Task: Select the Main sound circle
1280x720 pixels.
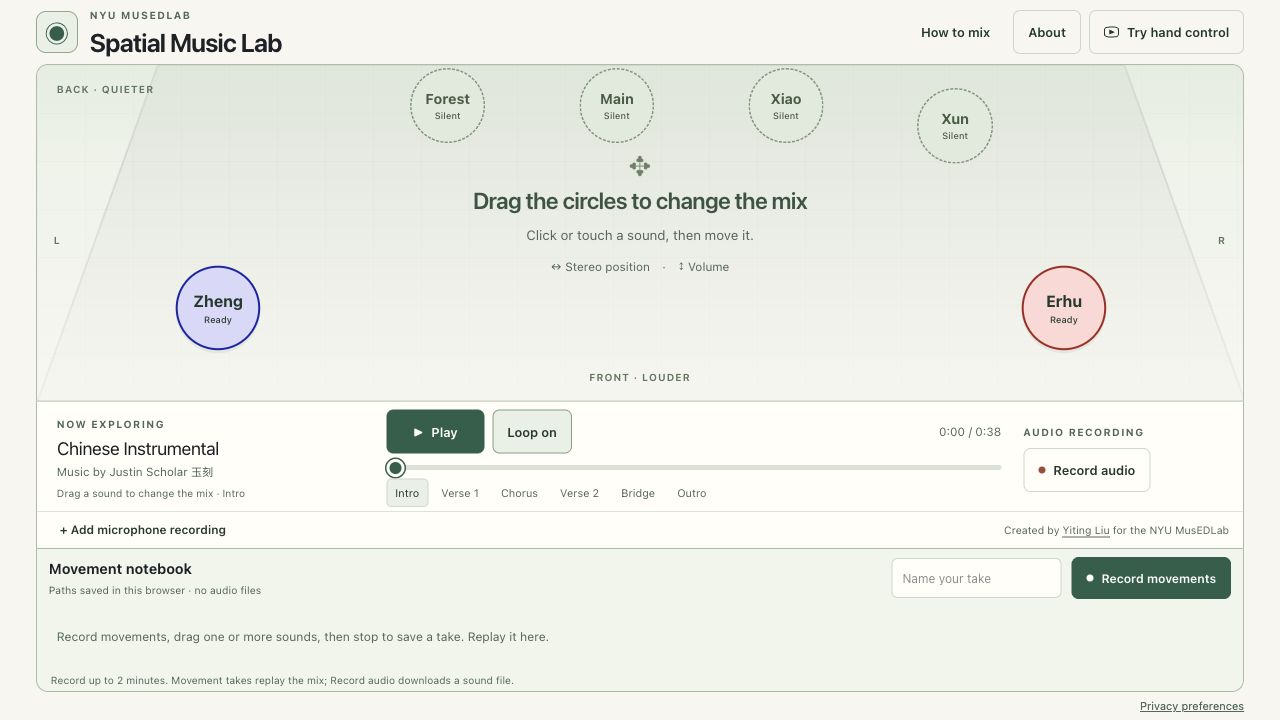Action: click(617, 106)
